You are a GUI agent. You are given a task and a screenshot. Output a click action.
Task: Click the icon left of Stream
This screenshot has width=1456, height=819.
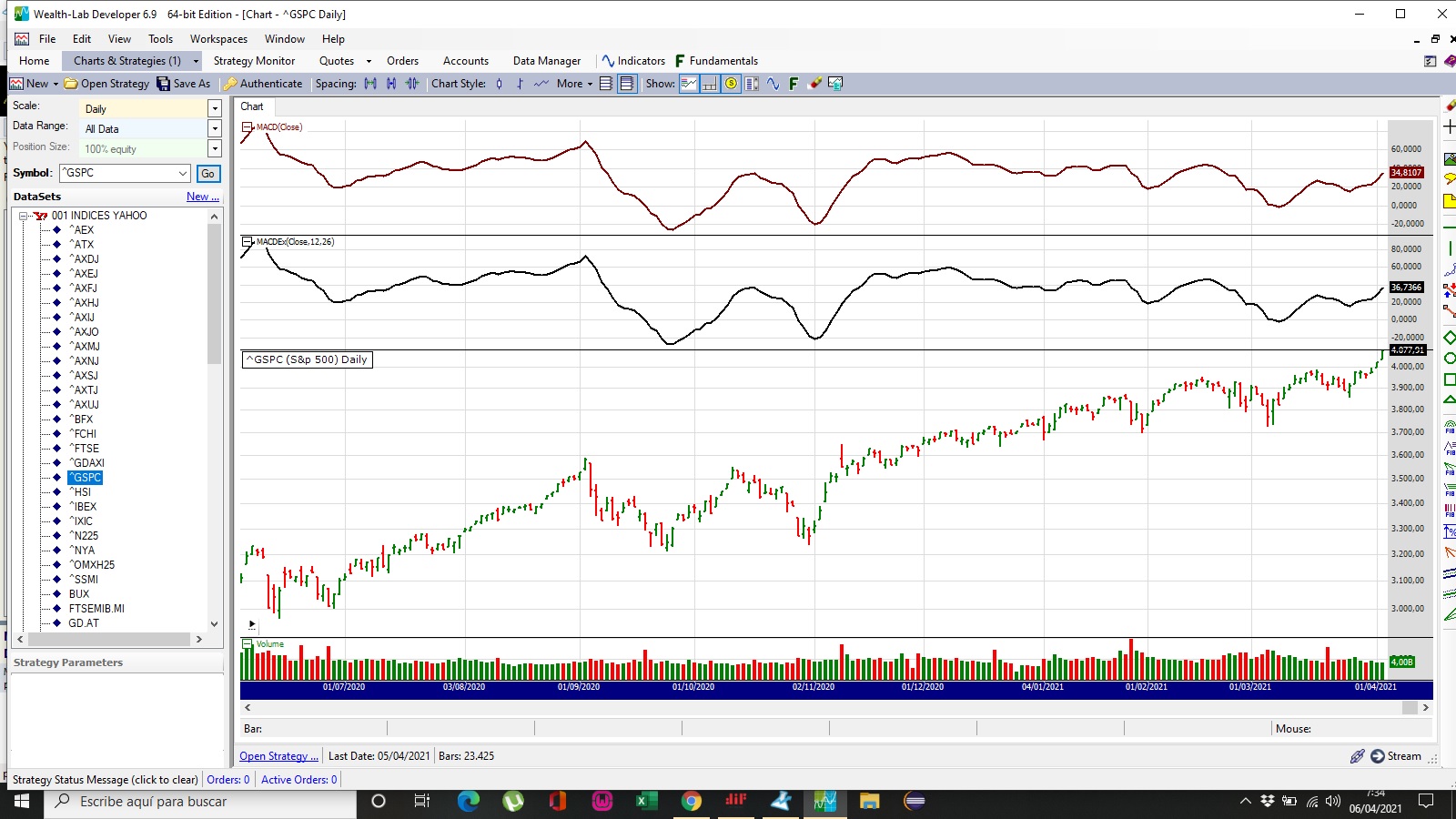(x=1357, y=756)
